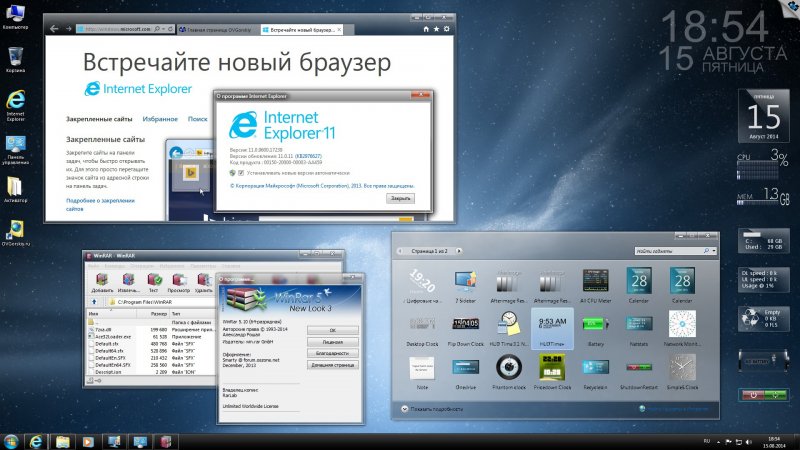Click the media player taskbar icon
800x450 pixels.
(x=88, y=441)
